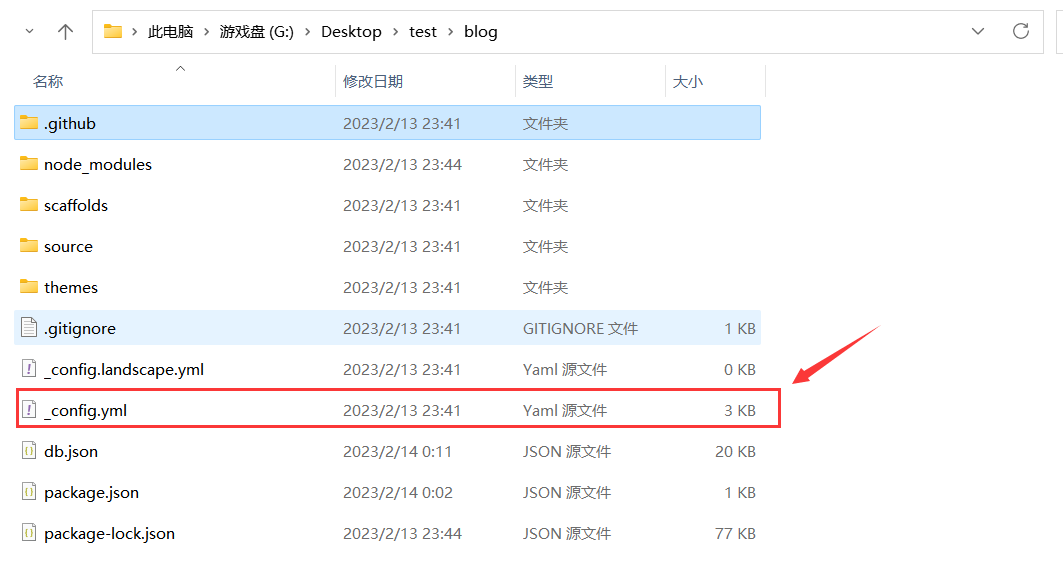
Task: Select the _config.yml YAML file icon
Action: coord(28,409)
